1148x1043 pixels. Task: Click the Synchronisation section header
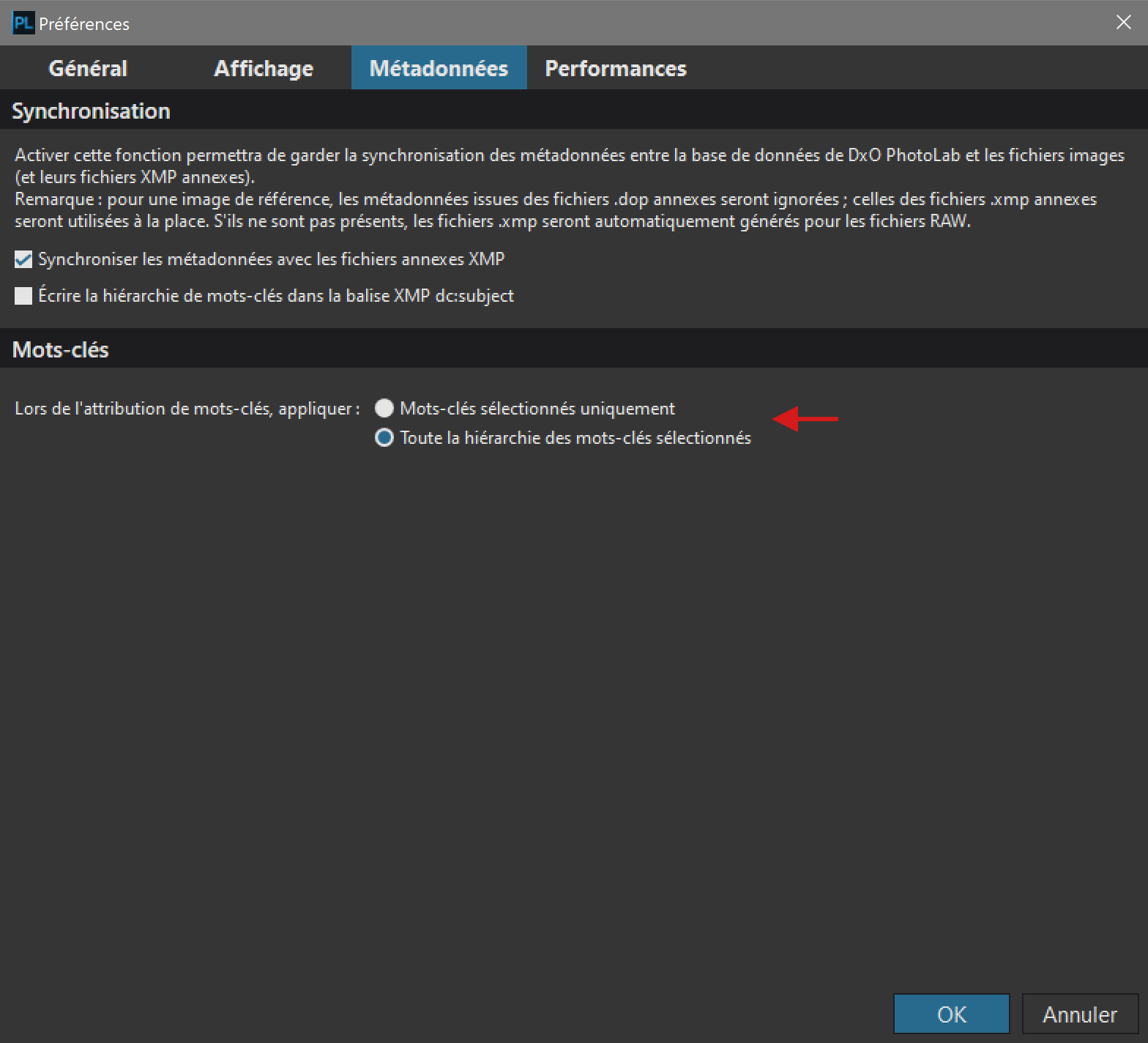tap(574, 111)
